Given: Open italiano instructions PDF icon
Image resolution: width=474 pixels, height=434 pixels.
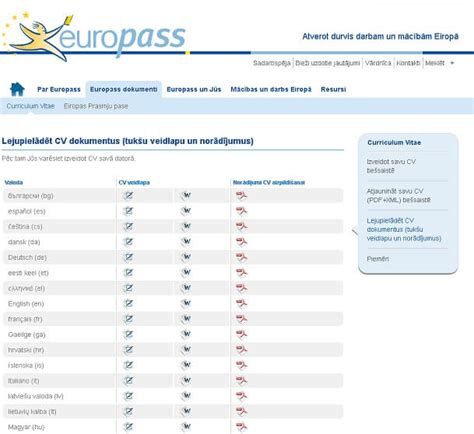Looking at the screenshot, I should tap(241, 380).
